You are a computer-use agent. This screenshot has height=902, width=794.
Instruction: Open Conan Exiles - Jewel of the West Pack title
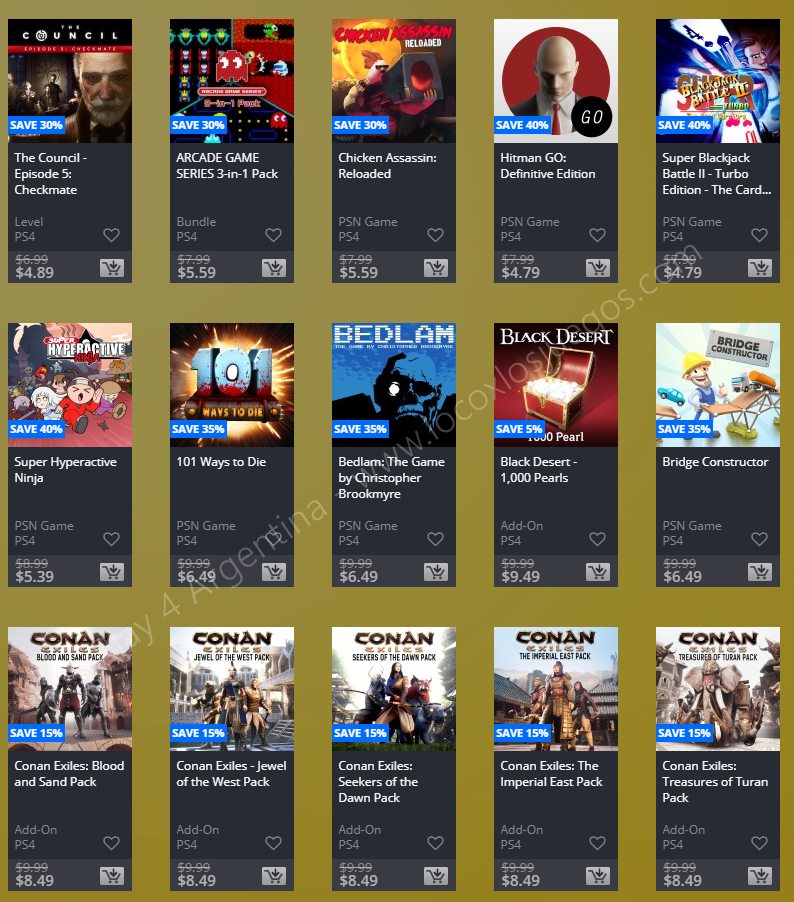point(231,774)
